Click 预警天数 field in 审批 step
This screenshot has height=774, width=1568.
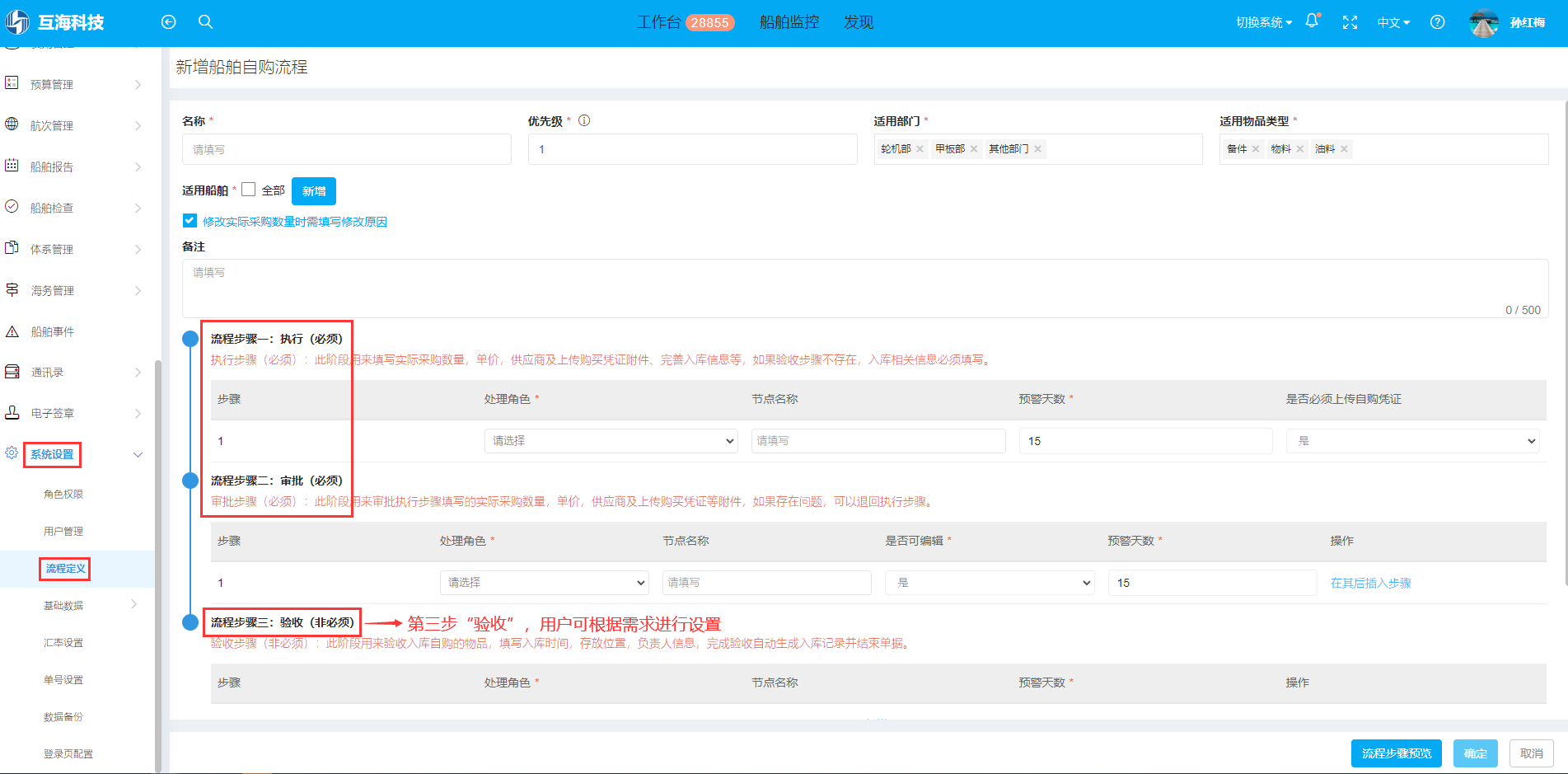click(1212, 583)
